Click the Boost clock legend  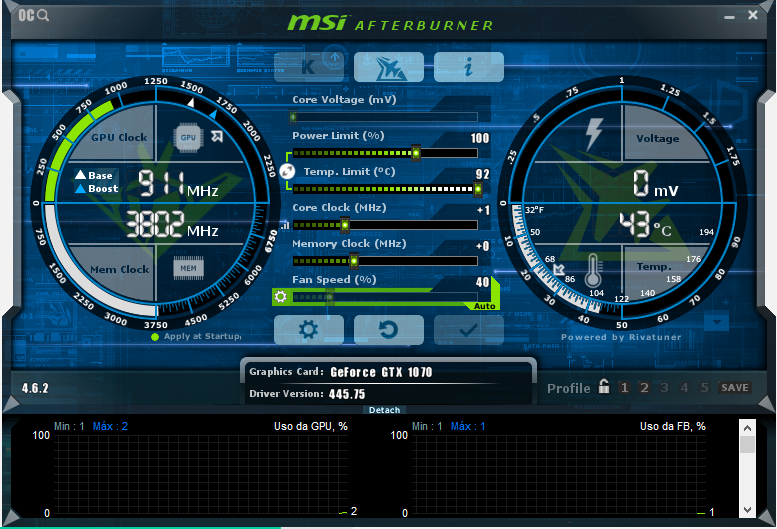coord(97,189)
